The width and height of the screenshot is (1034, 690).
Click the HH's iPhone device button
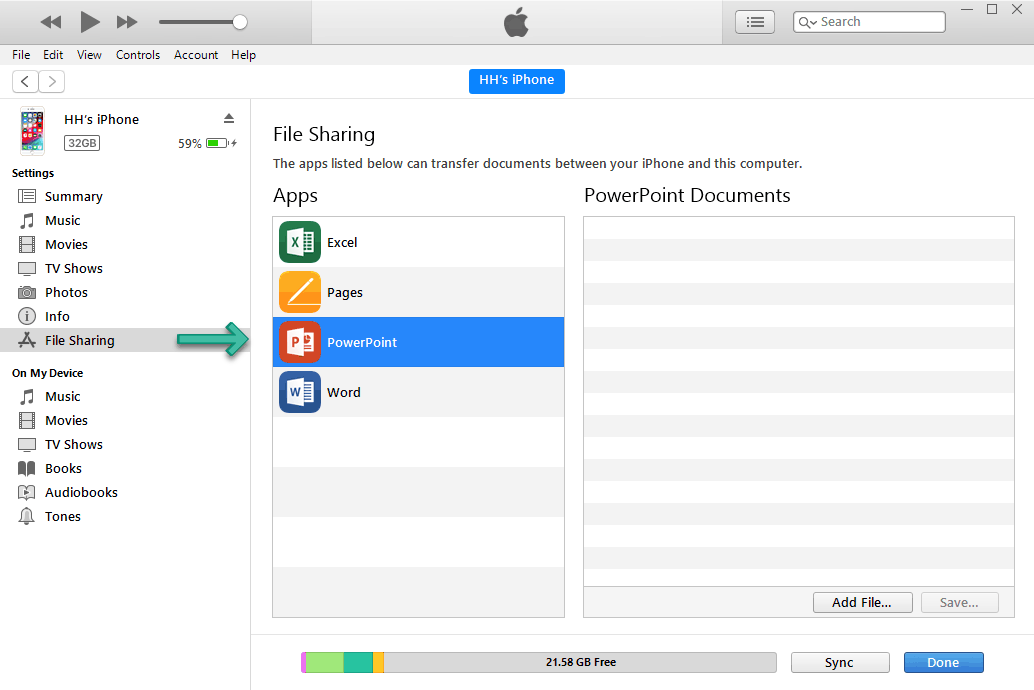[x=516, y=80]
